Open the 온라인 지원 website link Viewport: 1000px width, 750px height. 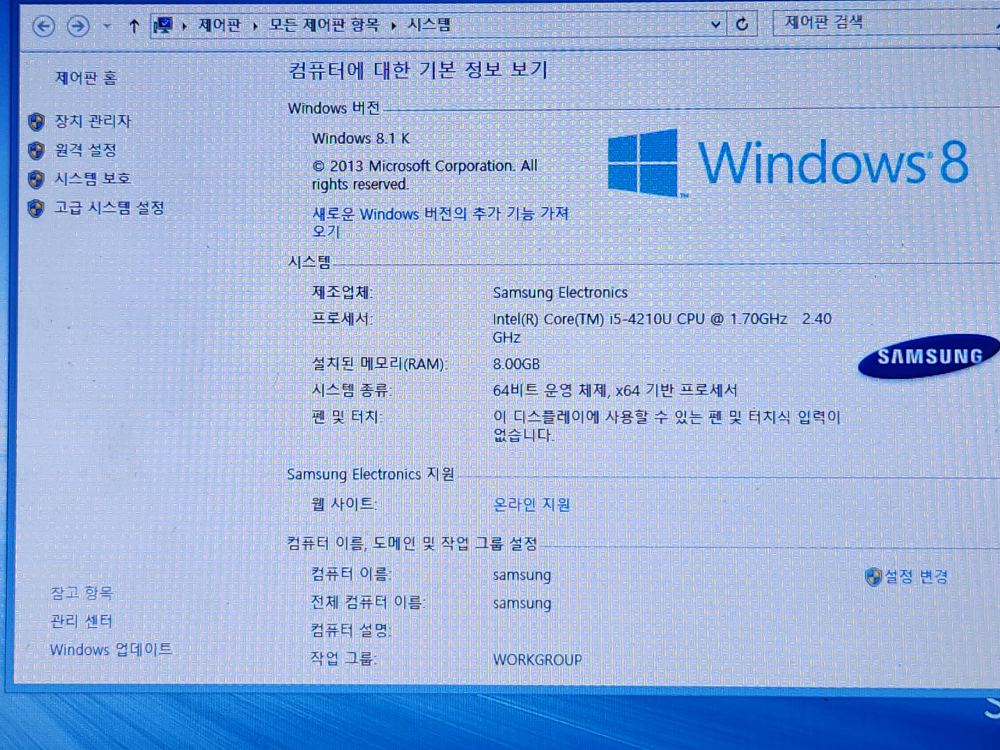pos(531,504)
